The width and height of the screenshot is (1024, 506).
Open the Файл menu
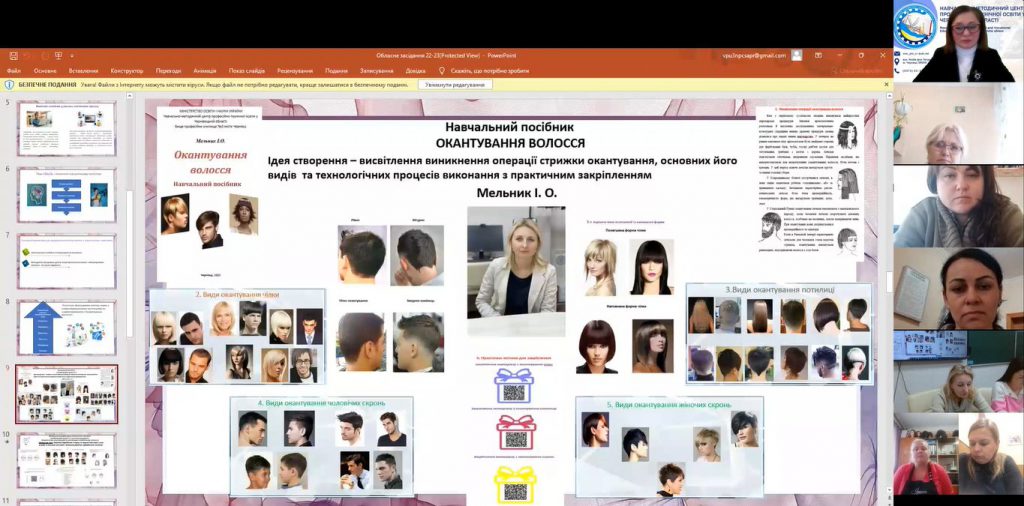point(14,71)
